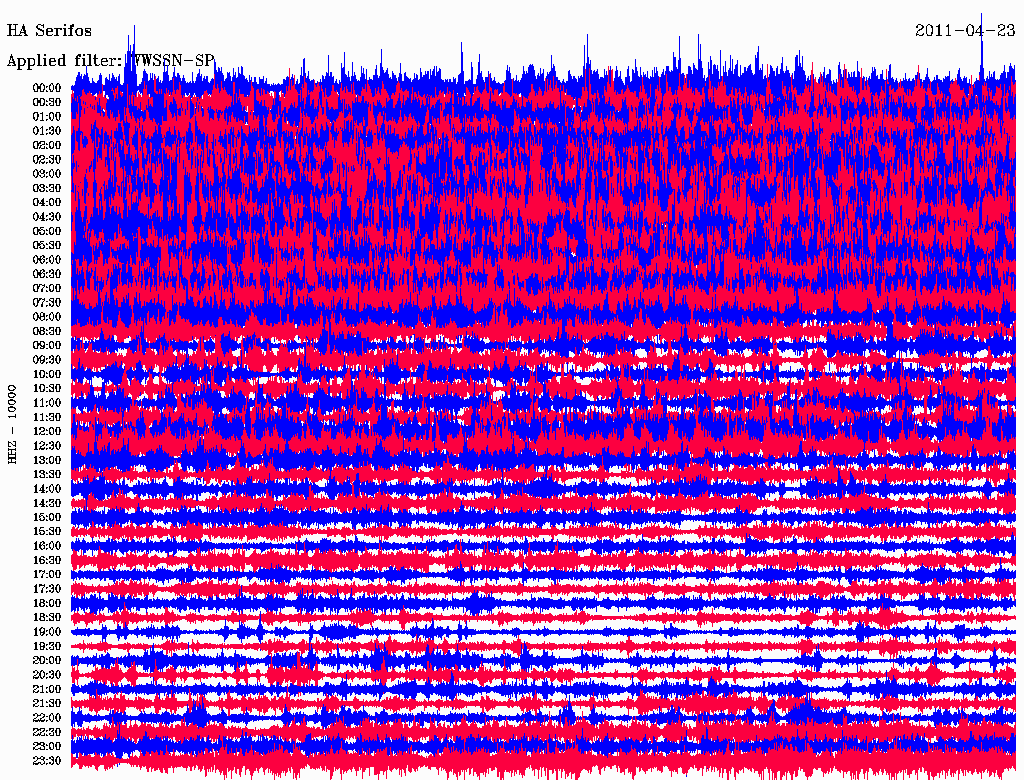Select the 11:00 time label
The image size is (1024, 780).
point(47,403)
